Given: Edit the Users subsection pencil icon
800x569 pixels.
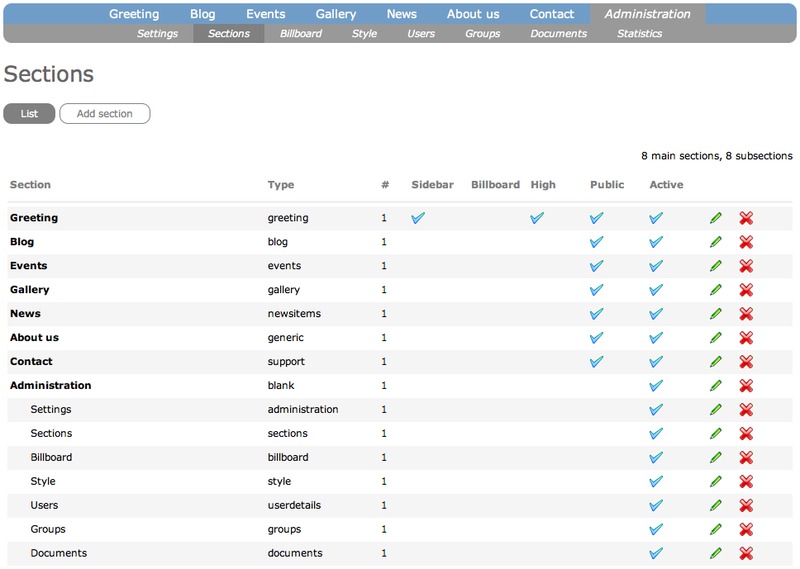Looking at the screenshot, I should coord(715,506).
